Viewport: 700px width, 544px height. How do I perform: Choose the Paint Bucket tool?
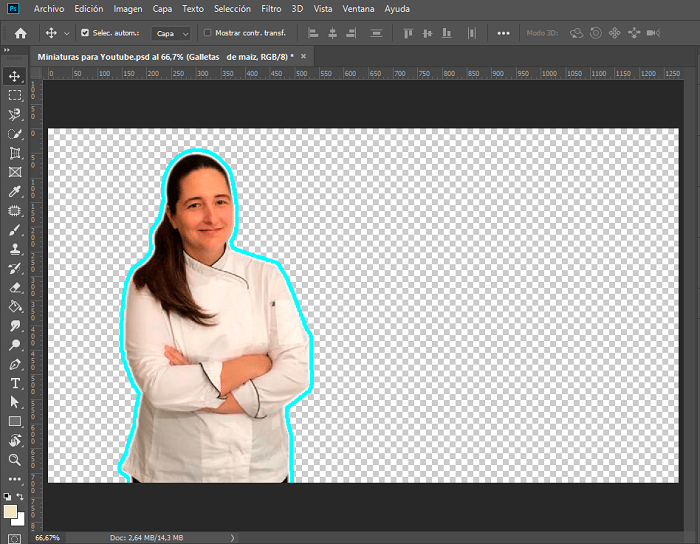click(15, 307)
